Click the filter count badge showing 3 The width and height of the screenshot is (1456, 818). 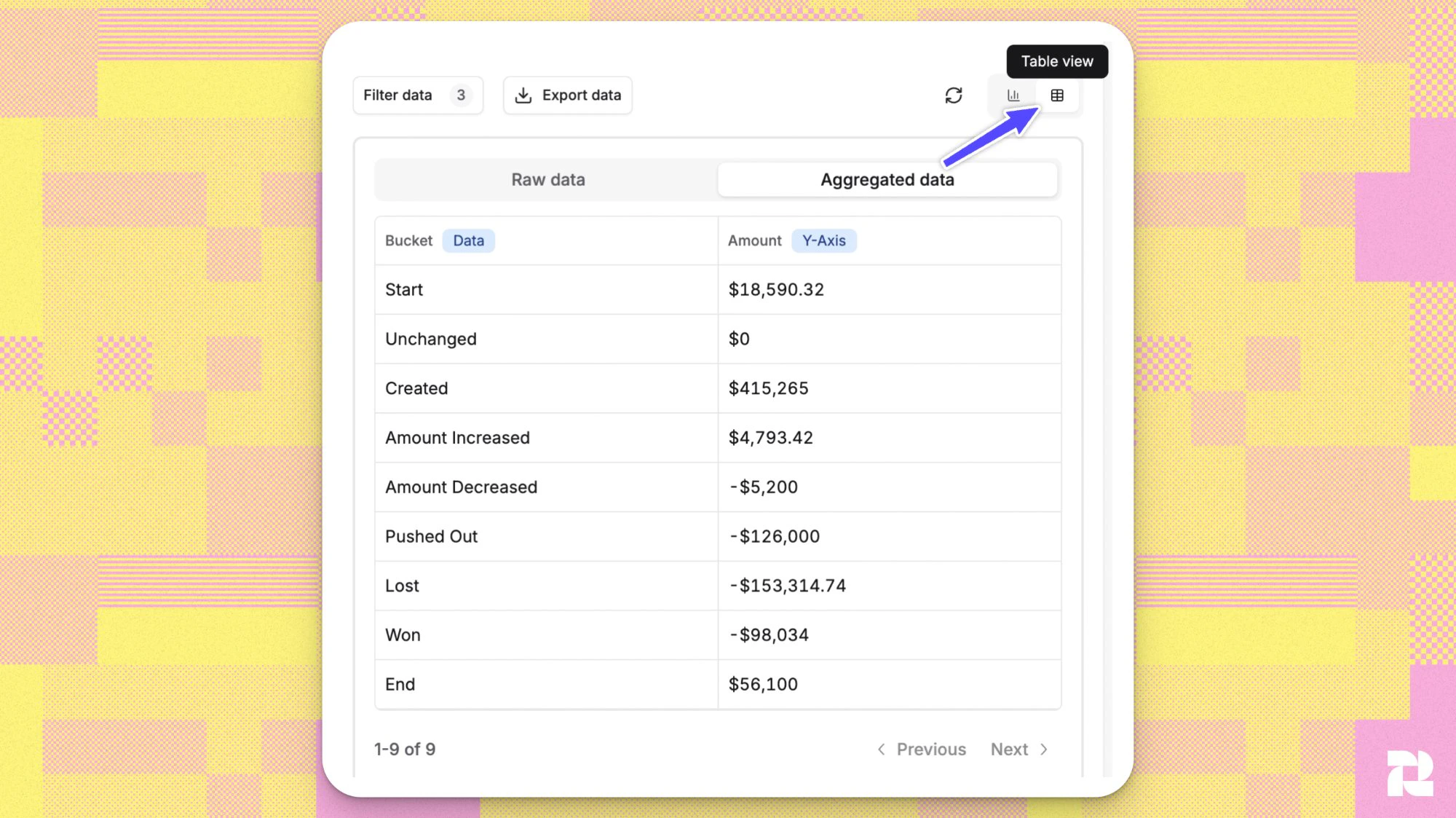(x=461, y=95)
